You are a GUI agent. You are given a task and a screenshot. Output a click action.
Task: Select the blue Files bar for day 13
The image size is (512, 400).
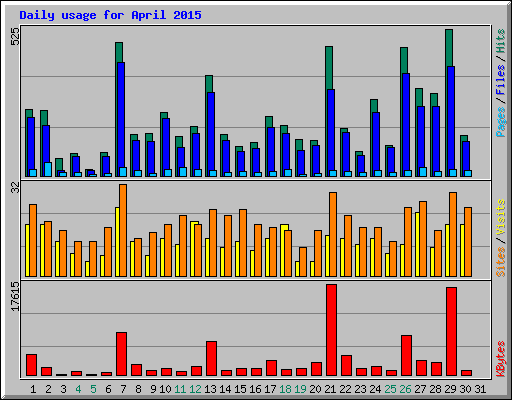(x=211, y=131)
